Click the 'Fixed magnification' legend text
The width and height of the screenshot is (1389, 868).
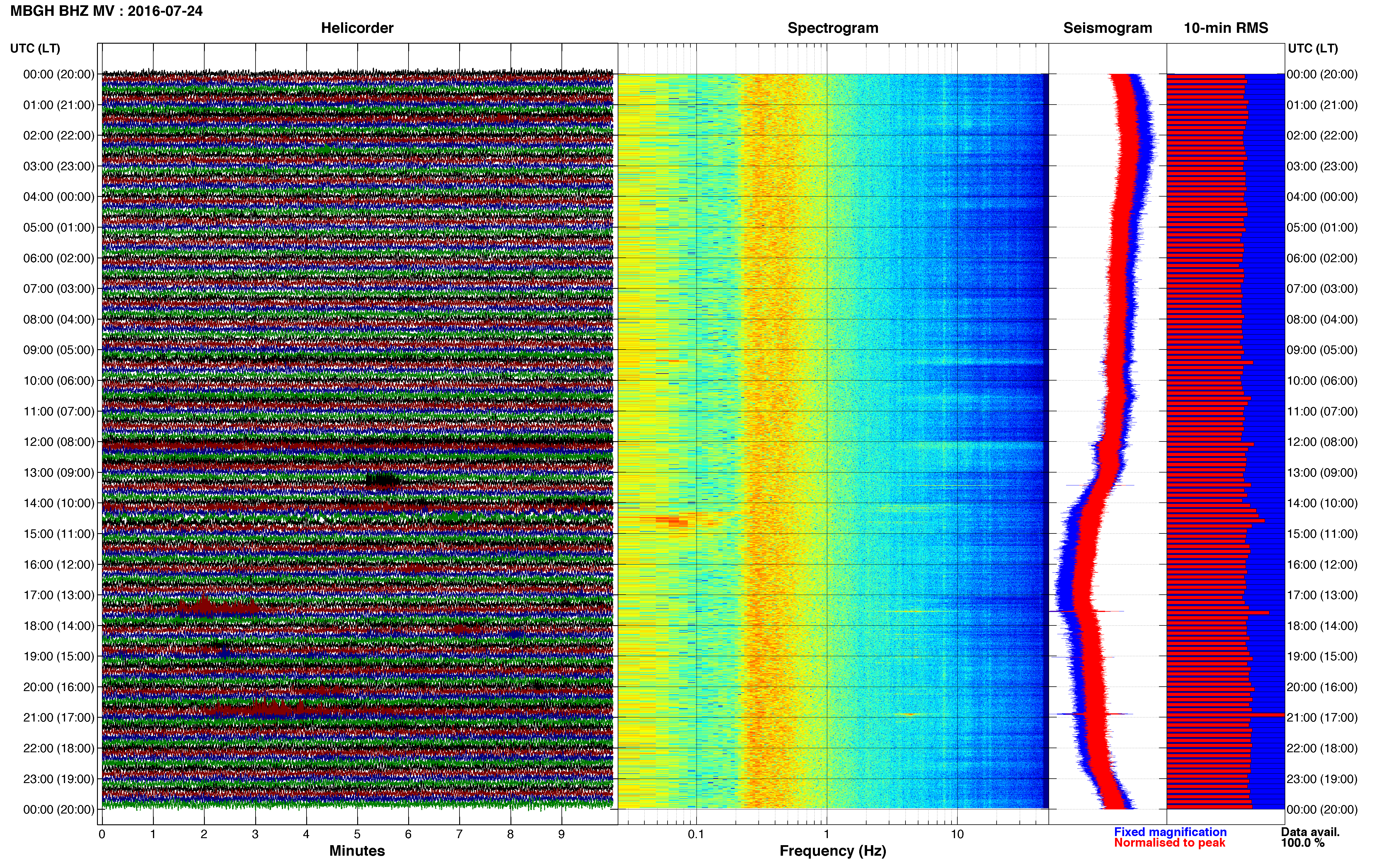[x=1170, y=832]
